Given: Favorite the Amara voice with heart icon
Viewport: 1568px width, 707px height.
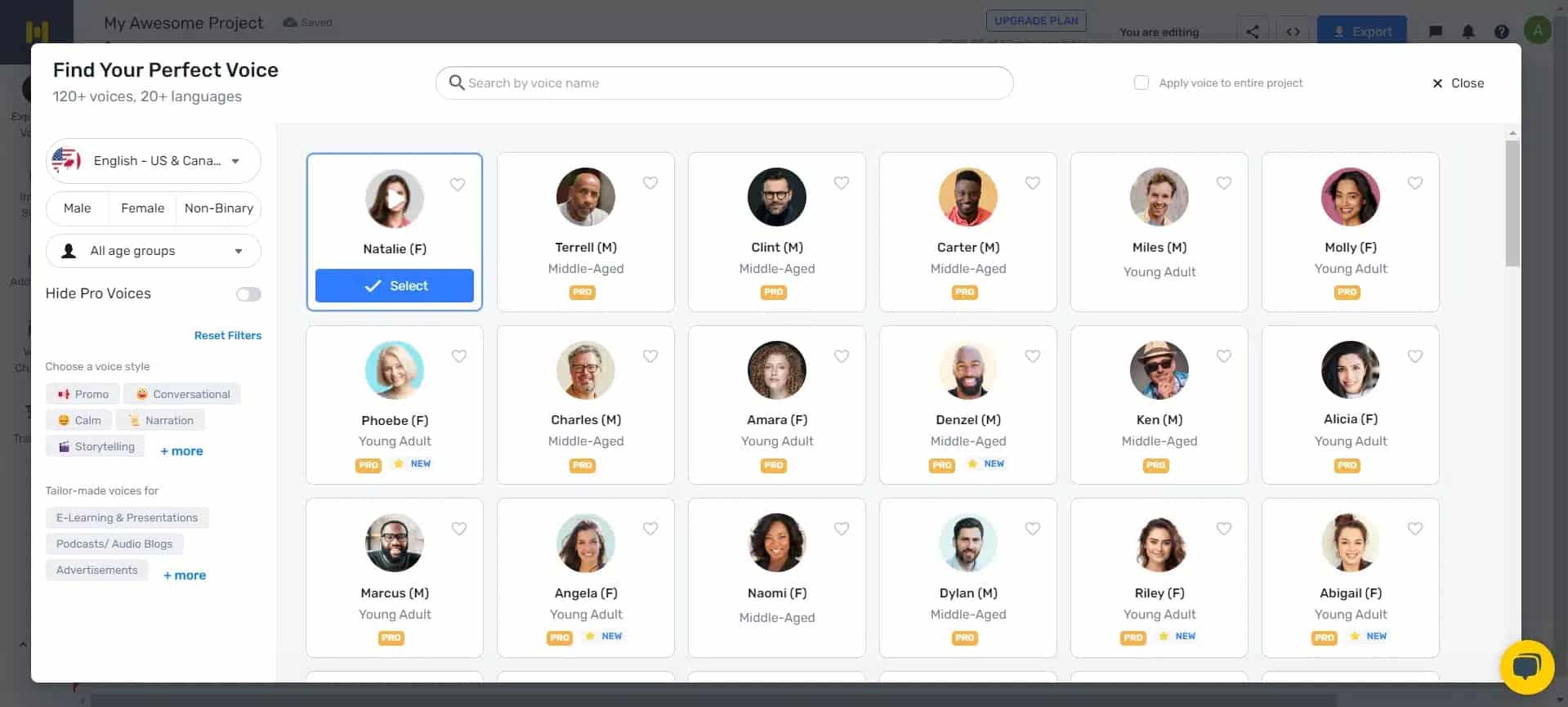Looking at the screenshot, I should click(x=842, y=356).
